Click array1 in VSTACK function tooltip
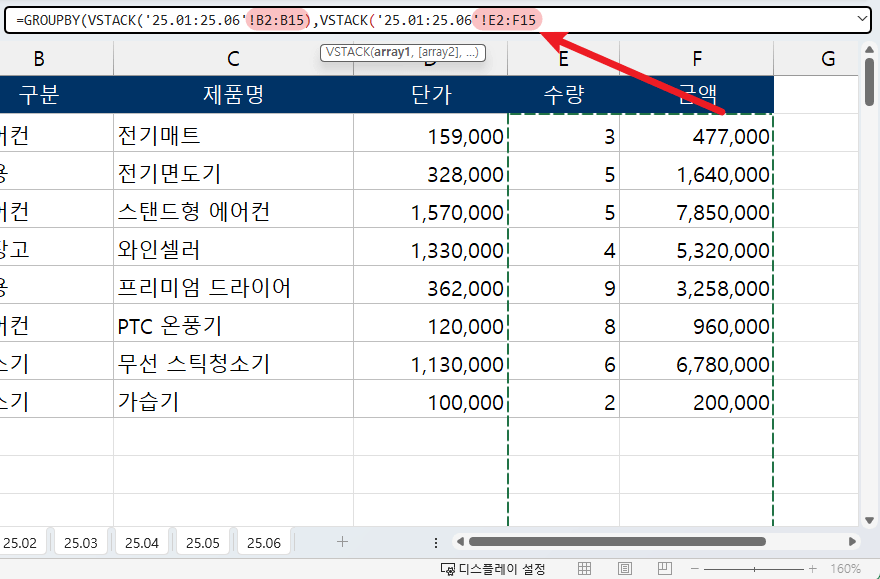This screenshot has width=880, height=579. point(392,52)
